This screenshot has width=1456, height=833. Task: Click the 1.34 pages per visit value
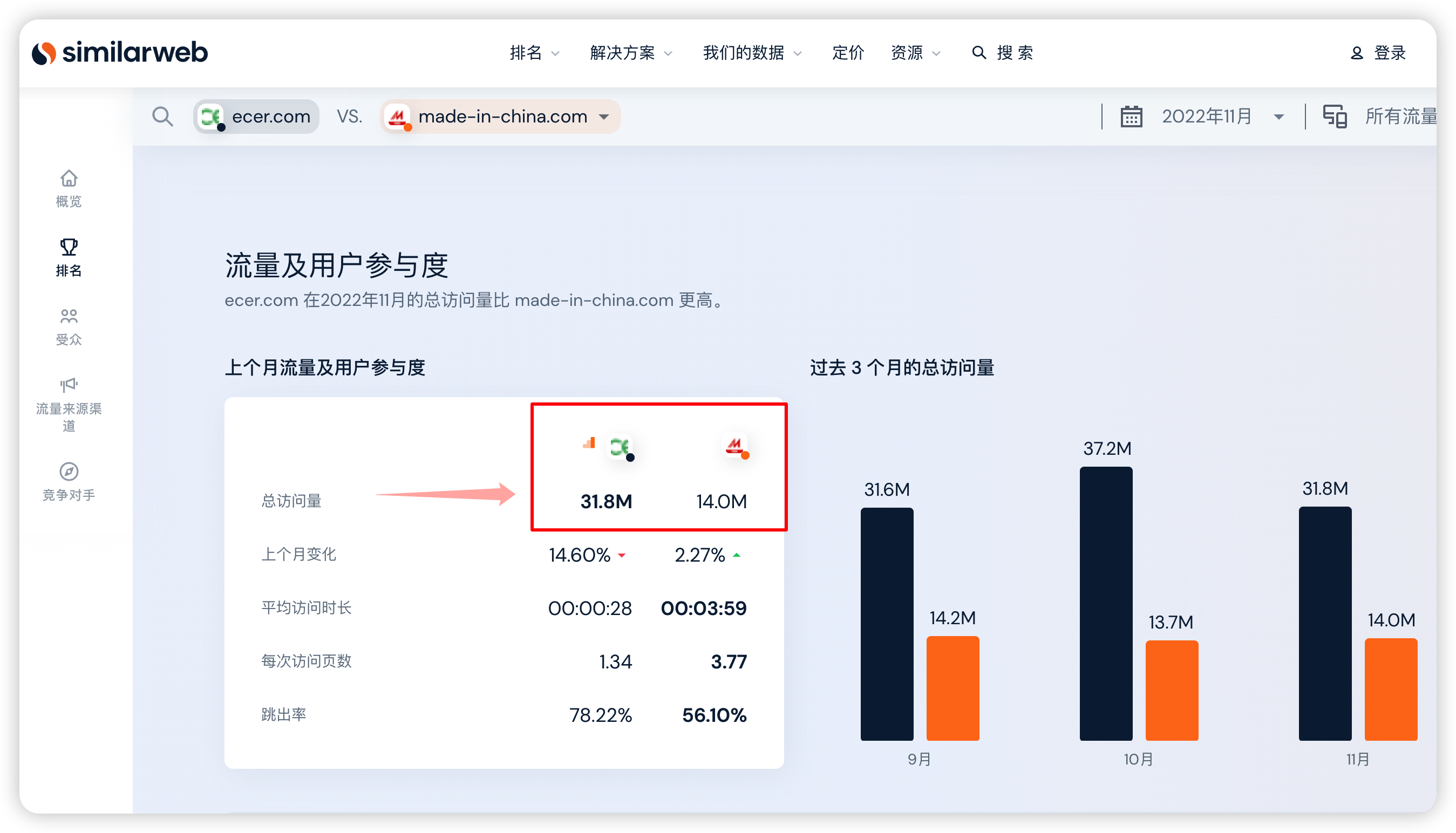615,661
